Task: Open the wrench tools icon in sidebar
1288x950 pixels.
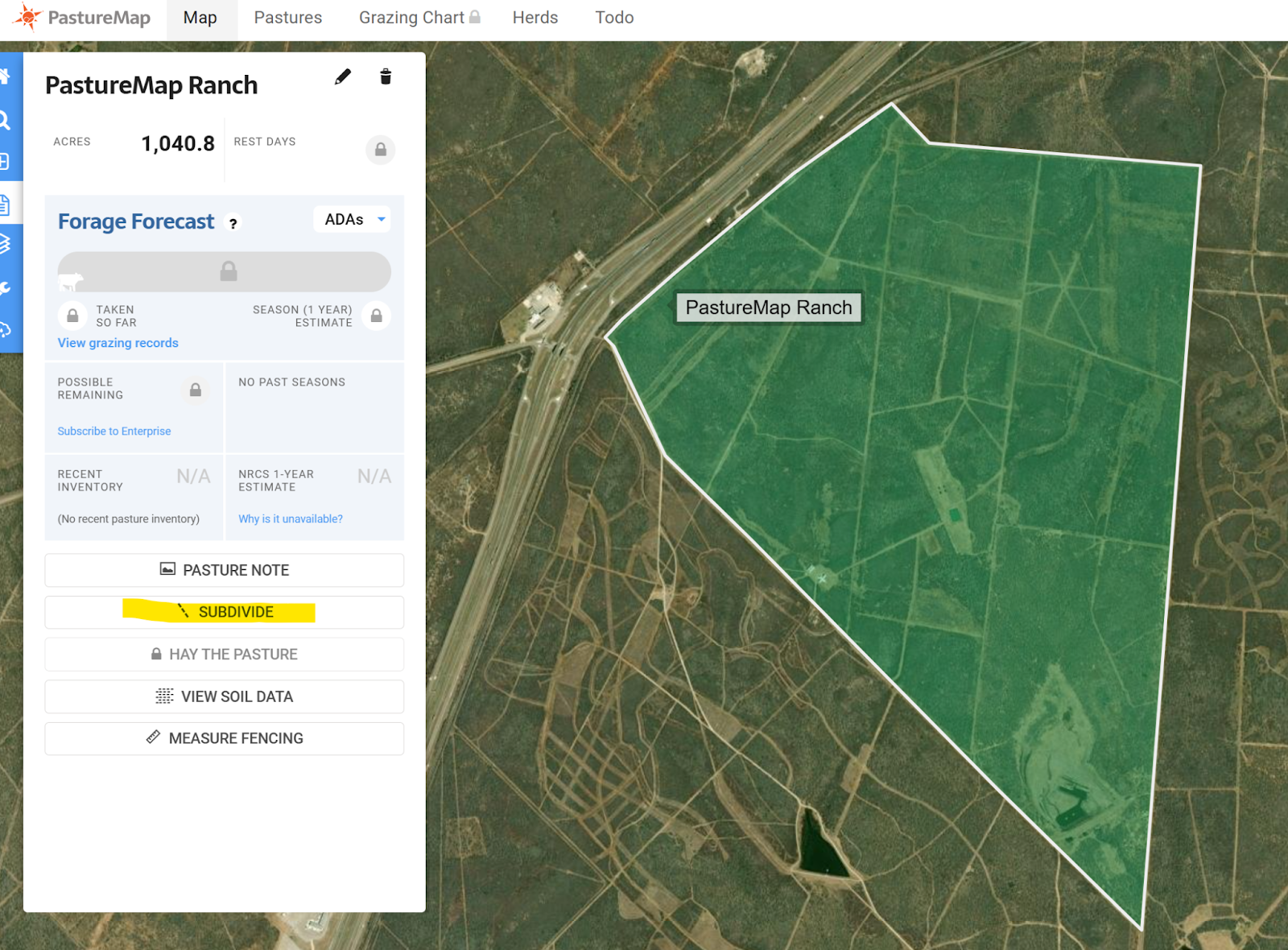Action: click(x=4, y=288)
